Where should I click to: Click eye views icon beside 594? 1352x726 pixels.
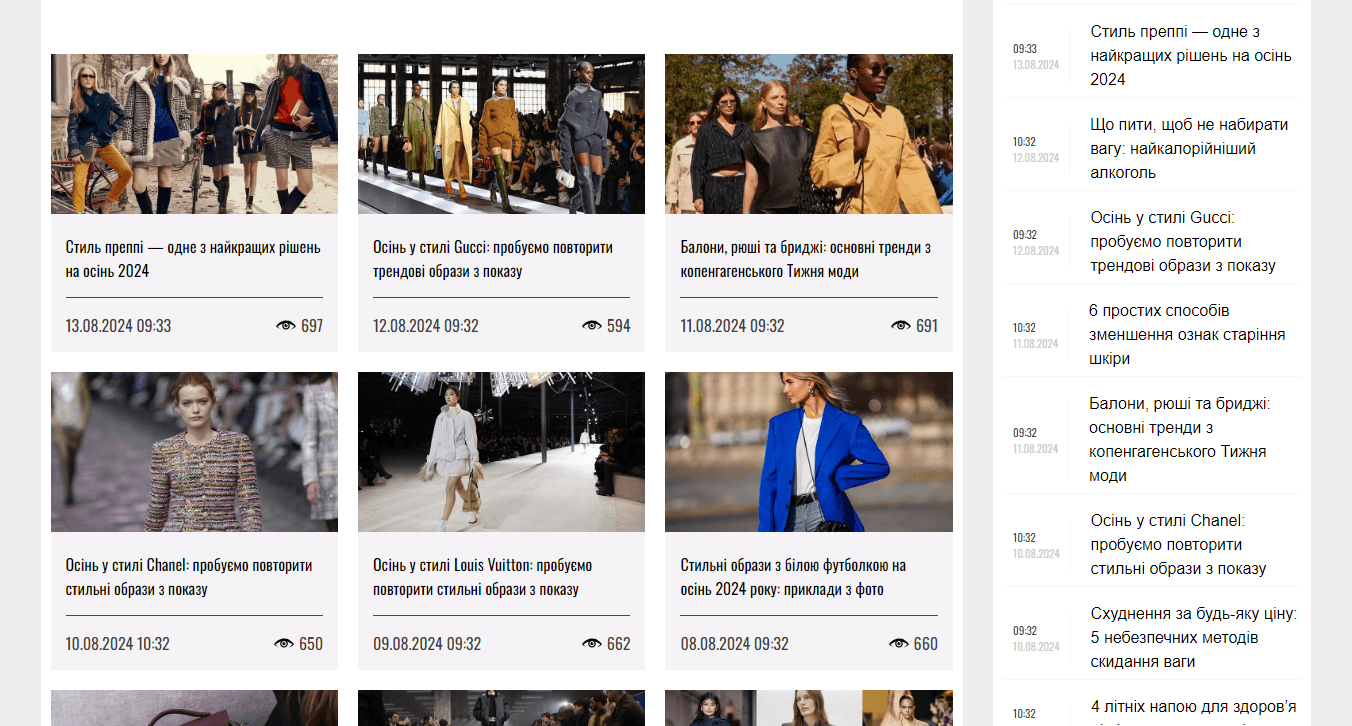click(592, 326)
